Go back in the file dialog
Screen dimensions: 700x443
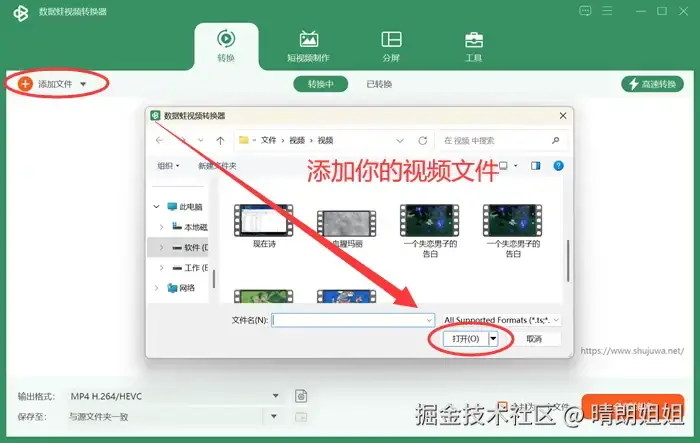[x=159, y=140]
